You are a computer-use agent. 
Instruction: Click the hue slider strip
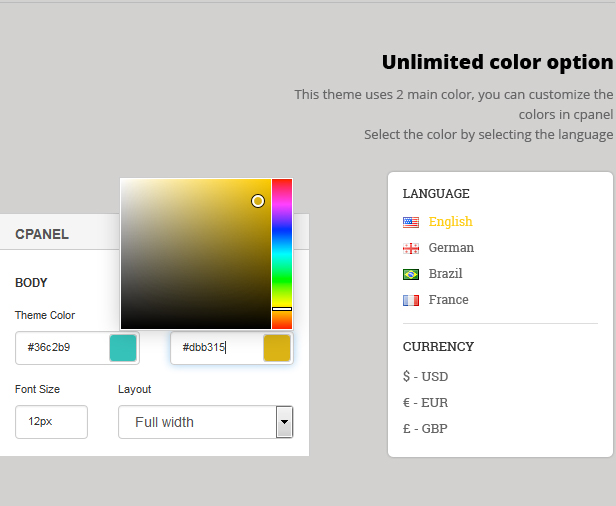tap(282, 254)
